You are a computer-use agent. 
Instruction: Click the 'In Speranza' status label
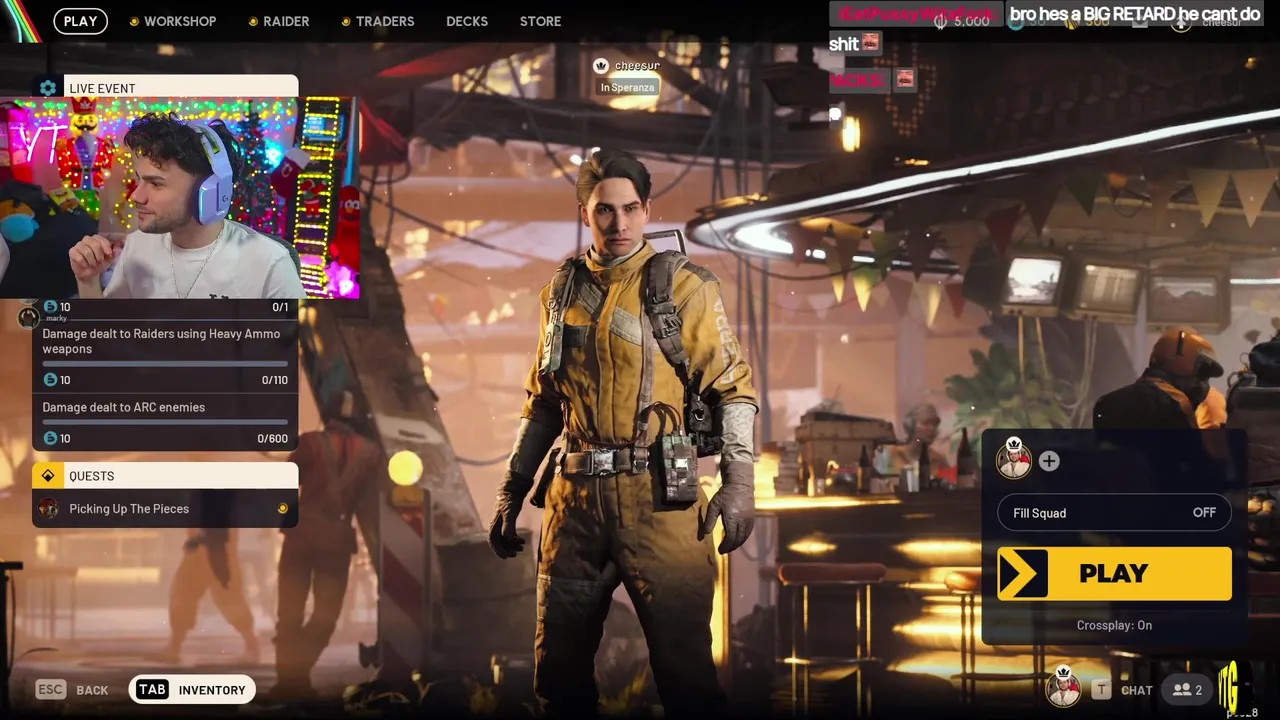pyautogui.click(x=627, y=87)
